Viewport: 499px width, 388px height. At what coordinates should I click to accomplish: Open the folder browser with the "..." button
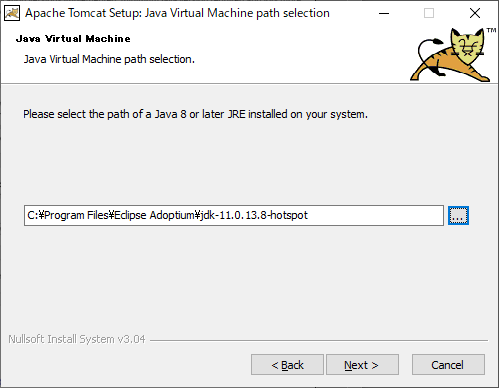coord(458,216)
